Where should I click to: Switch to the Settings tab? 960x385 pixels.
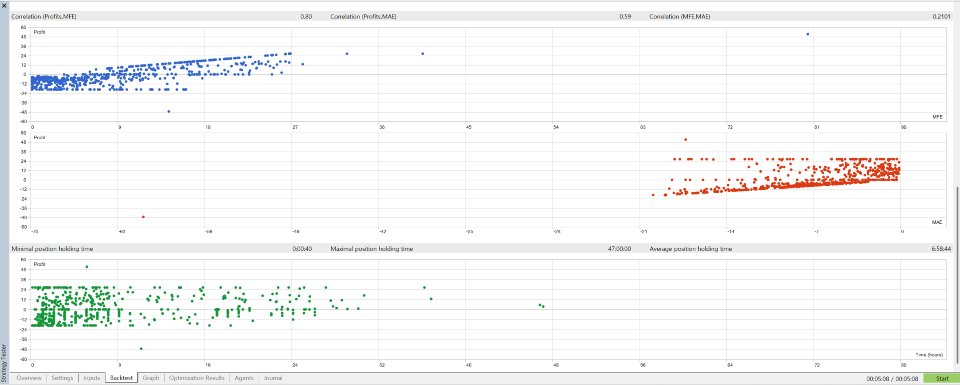coord(62,378)
